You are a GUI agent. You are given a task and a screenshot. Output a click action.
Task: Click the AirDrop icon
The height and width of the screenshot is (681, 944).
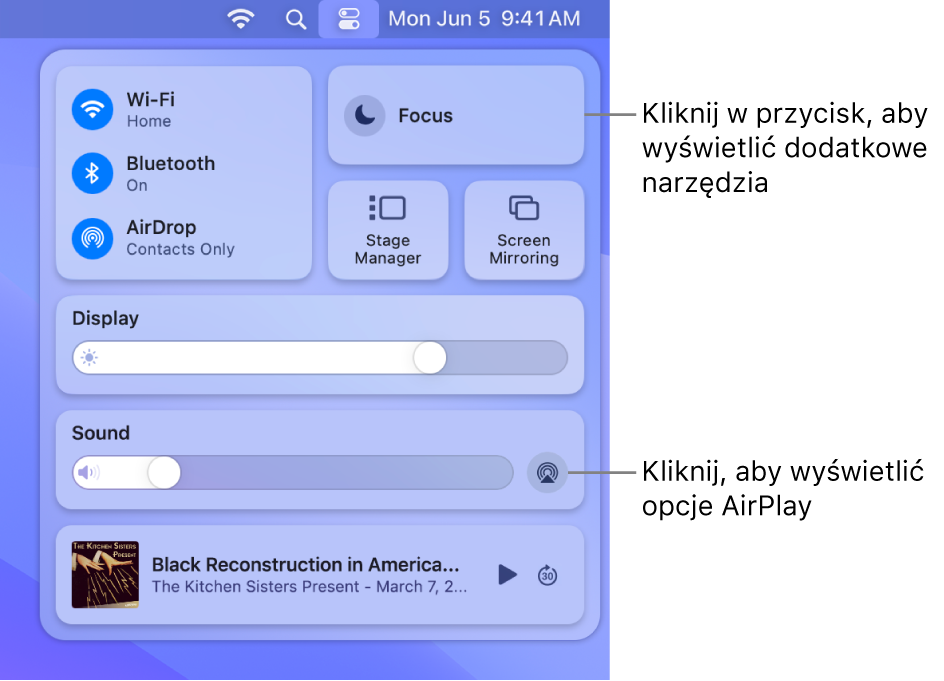click(92, 237)
